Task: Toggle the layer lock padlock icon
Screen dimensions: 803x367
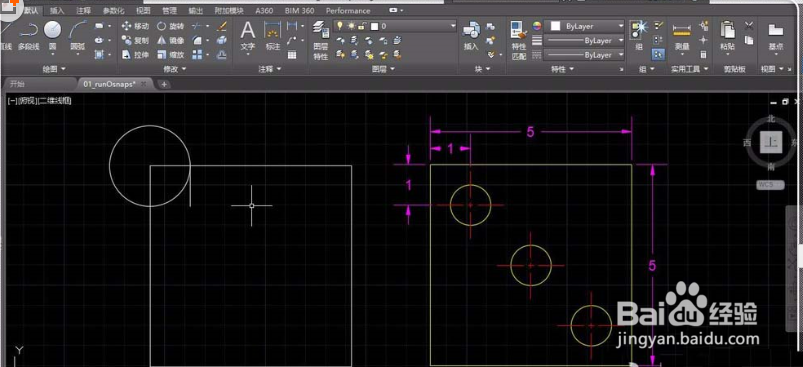Action: coord(362,26)
